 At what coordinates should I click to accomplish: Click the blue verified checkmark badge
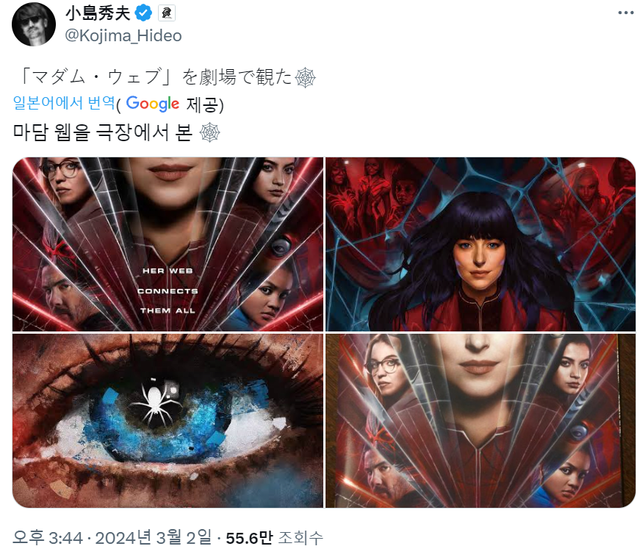143,13
